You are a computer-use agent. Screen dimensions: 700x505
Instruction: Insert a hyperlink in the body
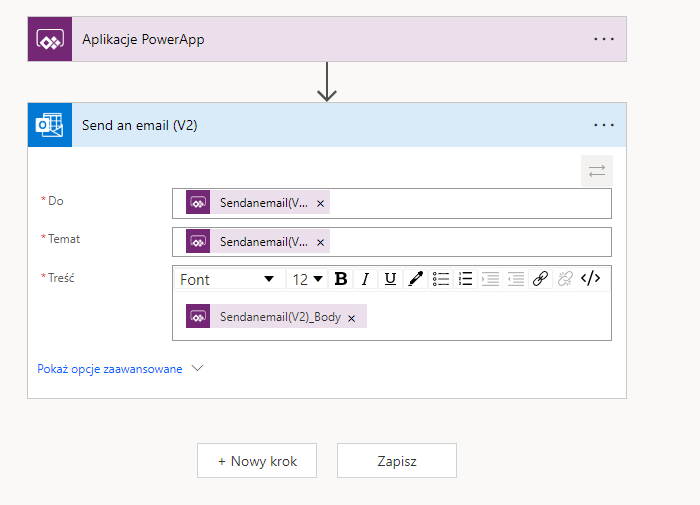coord(540,279)
